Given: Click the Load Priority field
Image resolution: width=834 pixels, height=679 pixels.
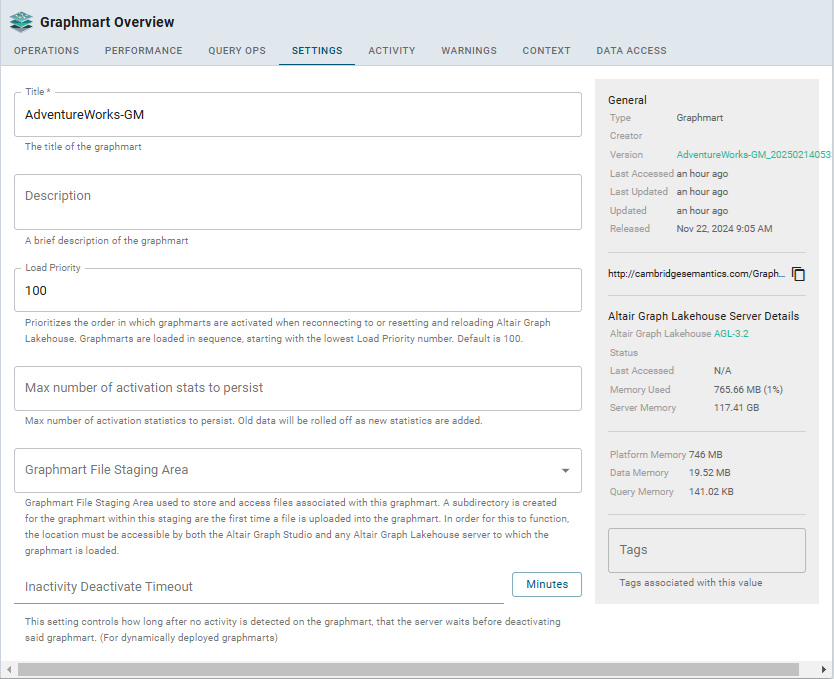Looking at the screenshot, I should tap(297, 291).
